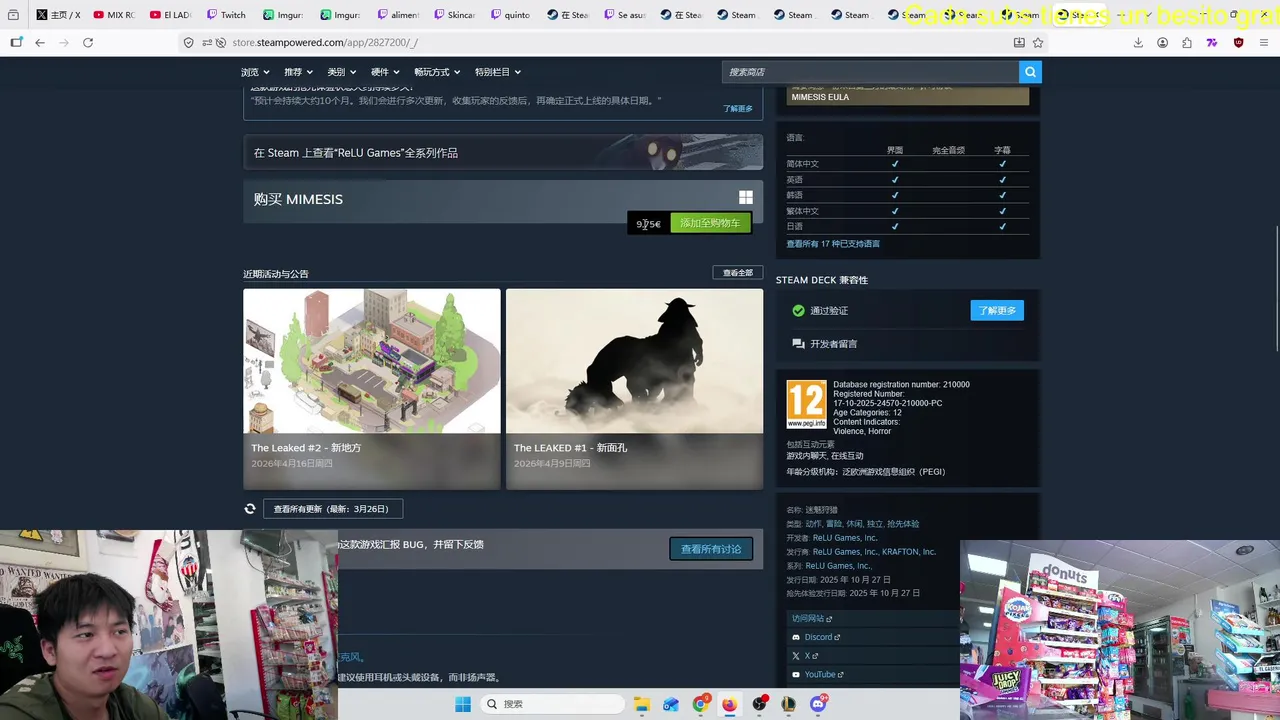Open The Leaked #2 - 新地方 news card
Screen dimensions: 1280x720
click(372, 389)
